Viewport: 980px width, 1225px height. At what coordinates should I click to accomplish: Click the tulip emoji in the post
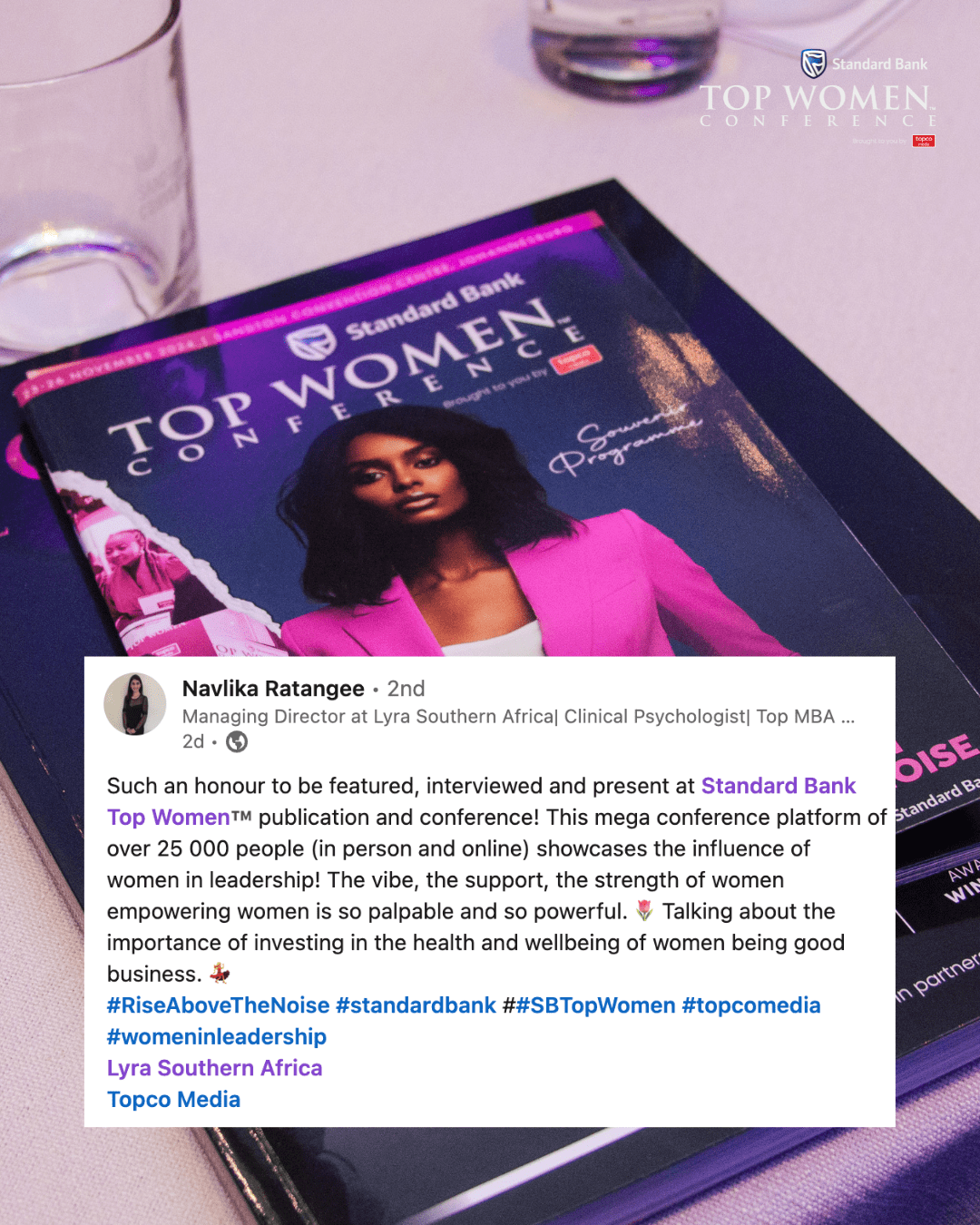[x=644, y=911]
